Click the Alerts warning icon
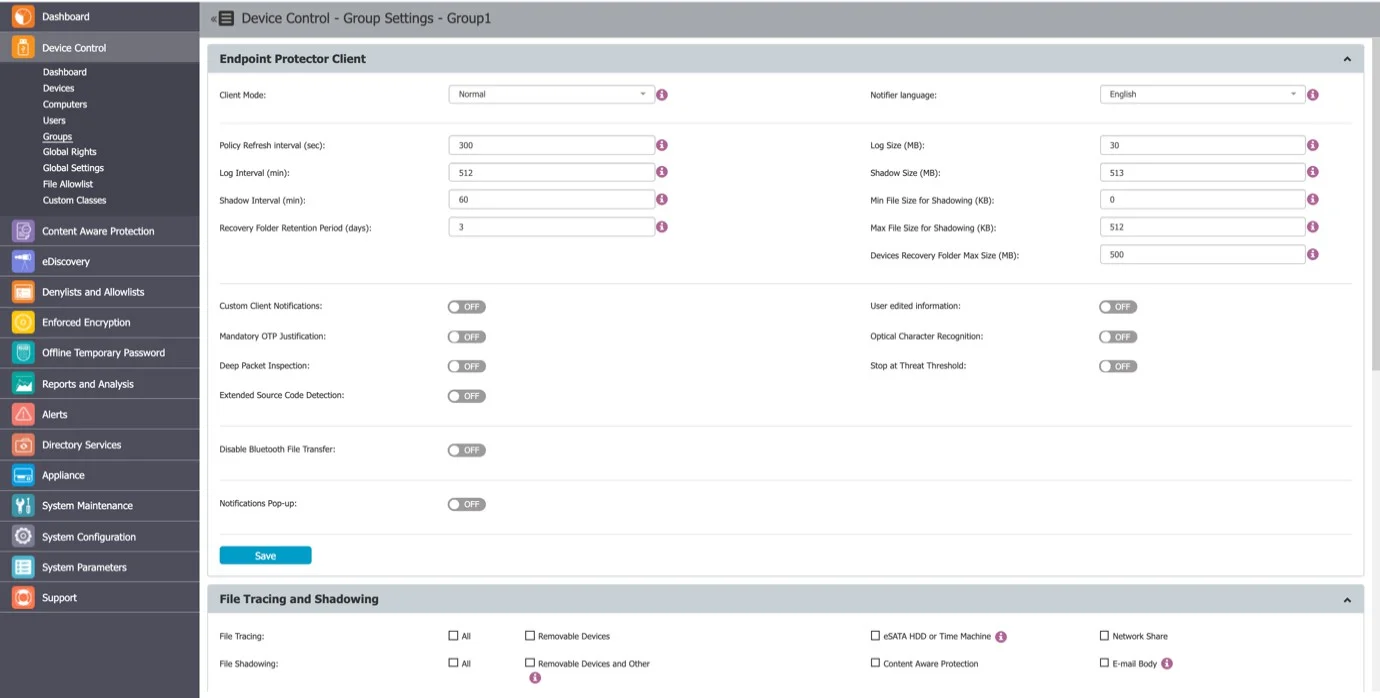 click(x=23, y=414)
